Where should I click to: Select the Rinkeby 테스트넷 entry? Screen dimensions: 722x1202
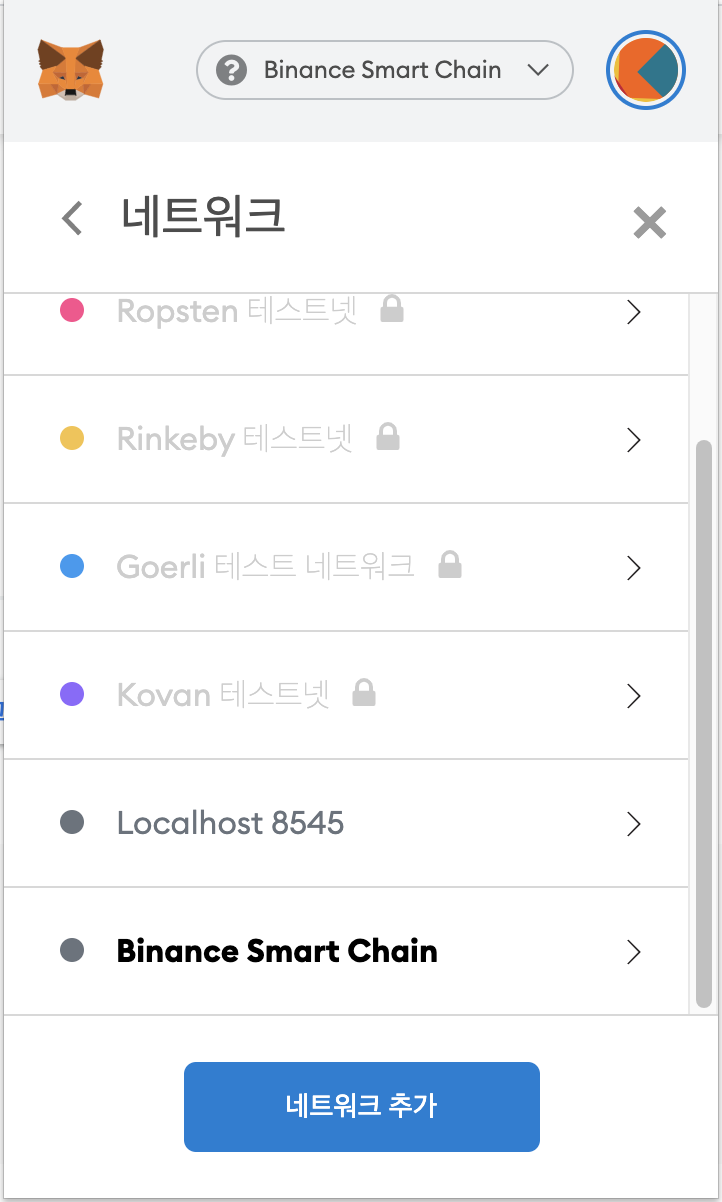point(346,439)
